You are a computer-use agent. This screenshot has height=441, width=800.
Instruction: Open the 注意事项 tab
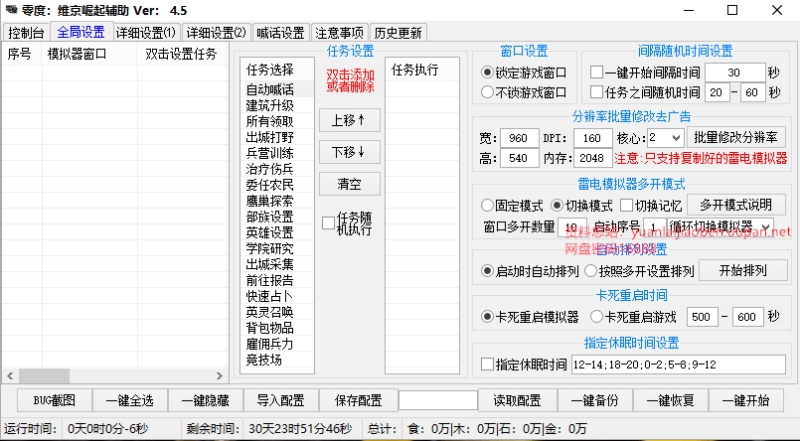coord(339,33)
